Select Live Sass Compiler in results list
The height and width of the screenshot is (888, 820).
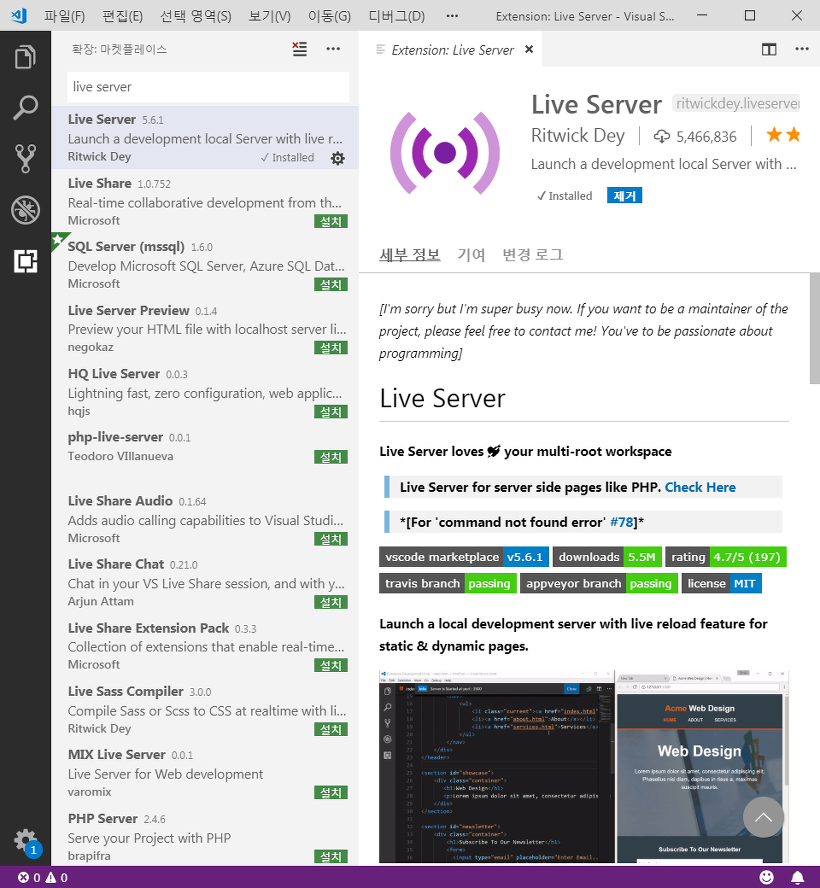click(205, 710)
